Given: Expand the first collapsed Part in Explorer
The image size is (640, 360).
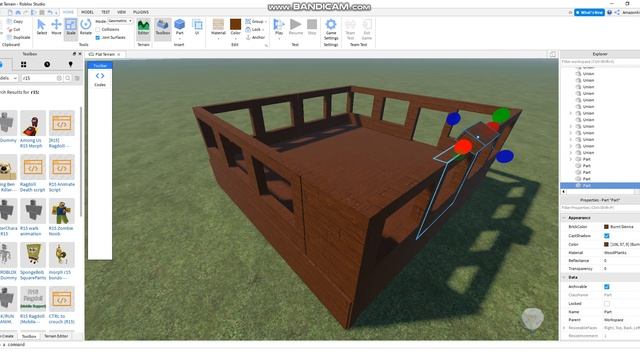Looking at the screenshot, I should coord(571,159).
